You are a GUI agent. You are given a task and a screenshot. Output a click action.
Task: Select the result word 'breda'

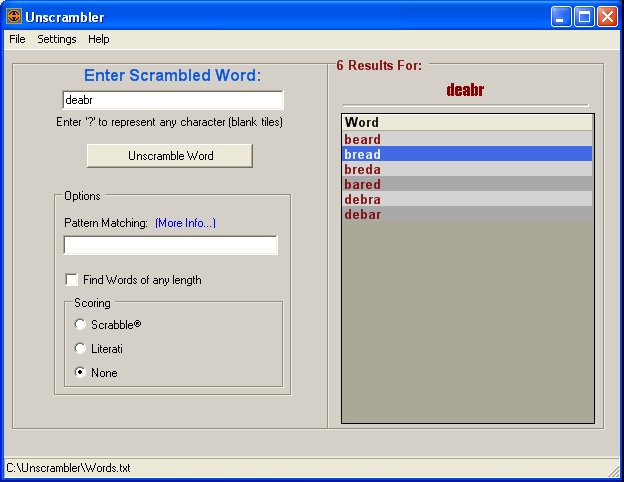[467, 169]
